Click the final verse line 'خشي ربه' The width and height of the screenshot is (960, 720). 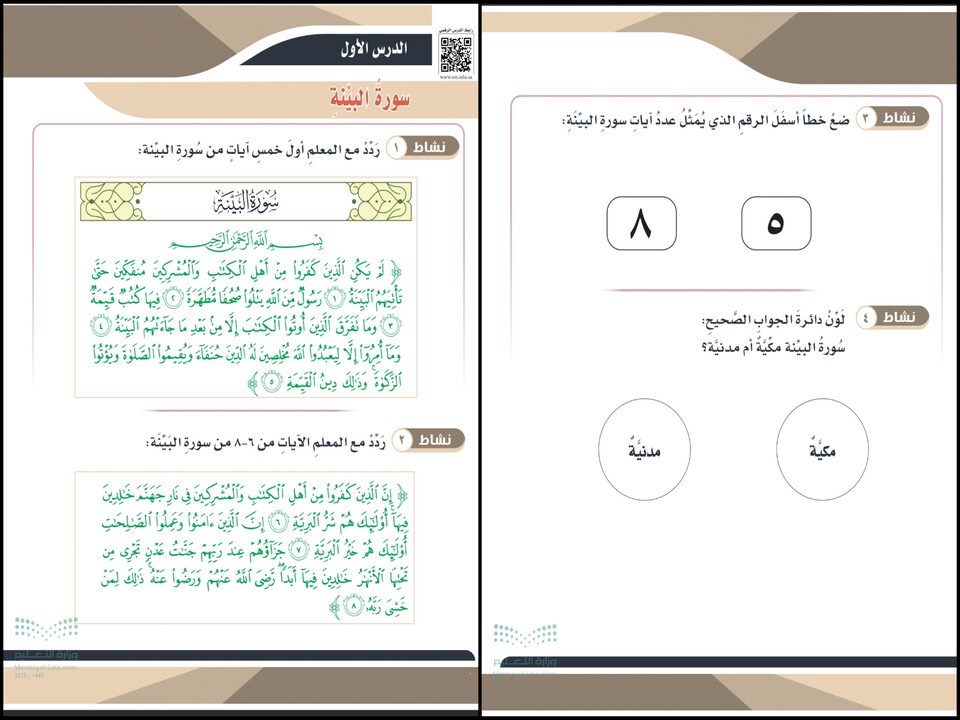[369, 606]
